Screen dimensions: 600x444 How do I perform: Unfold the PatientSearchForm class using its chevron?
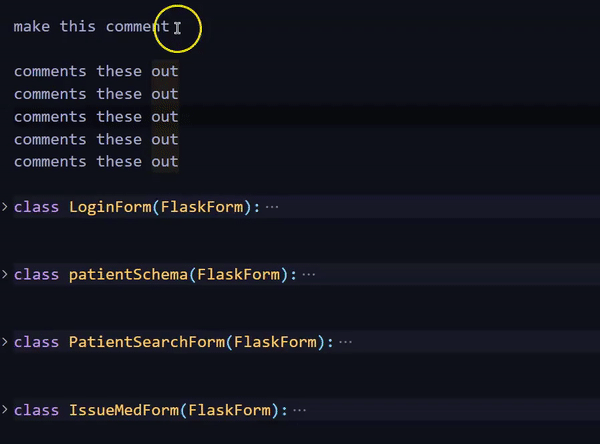click(5, 342)
